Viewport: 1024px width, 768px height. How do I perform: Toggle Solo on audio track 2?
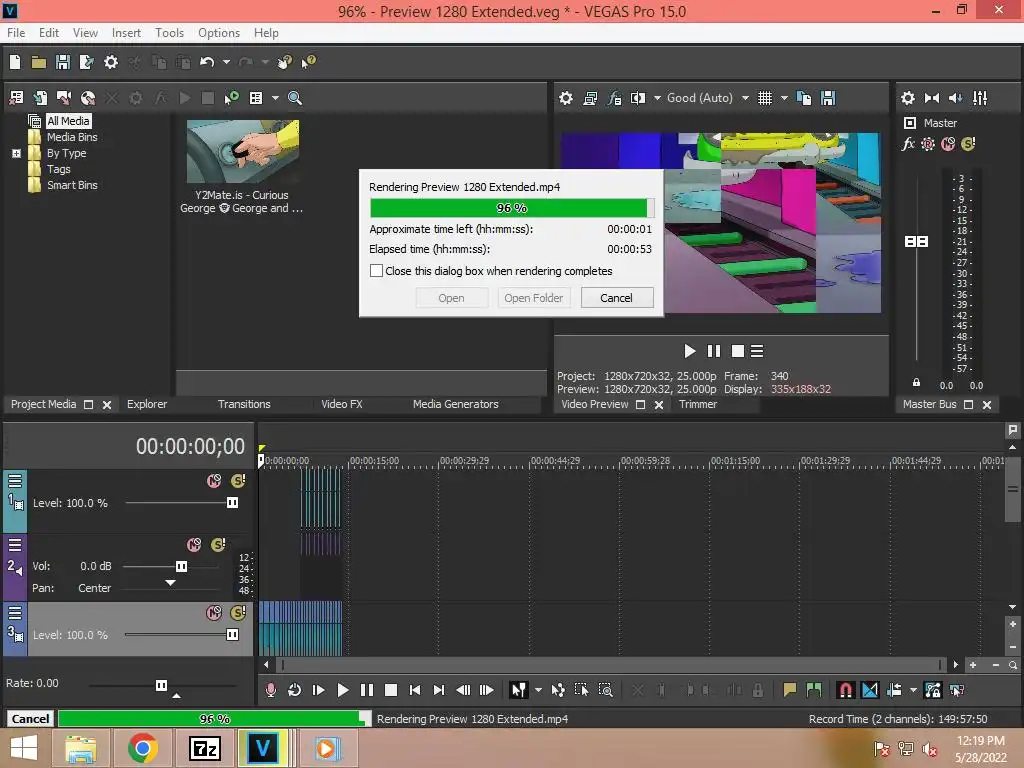click(x=218, y=545)
